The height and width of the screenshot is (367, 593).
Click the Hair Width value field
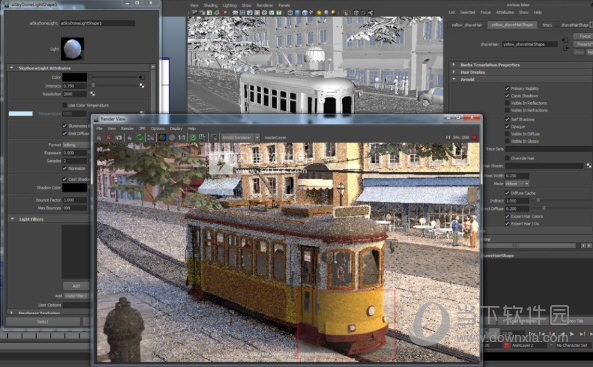click(x=517, y=176)
